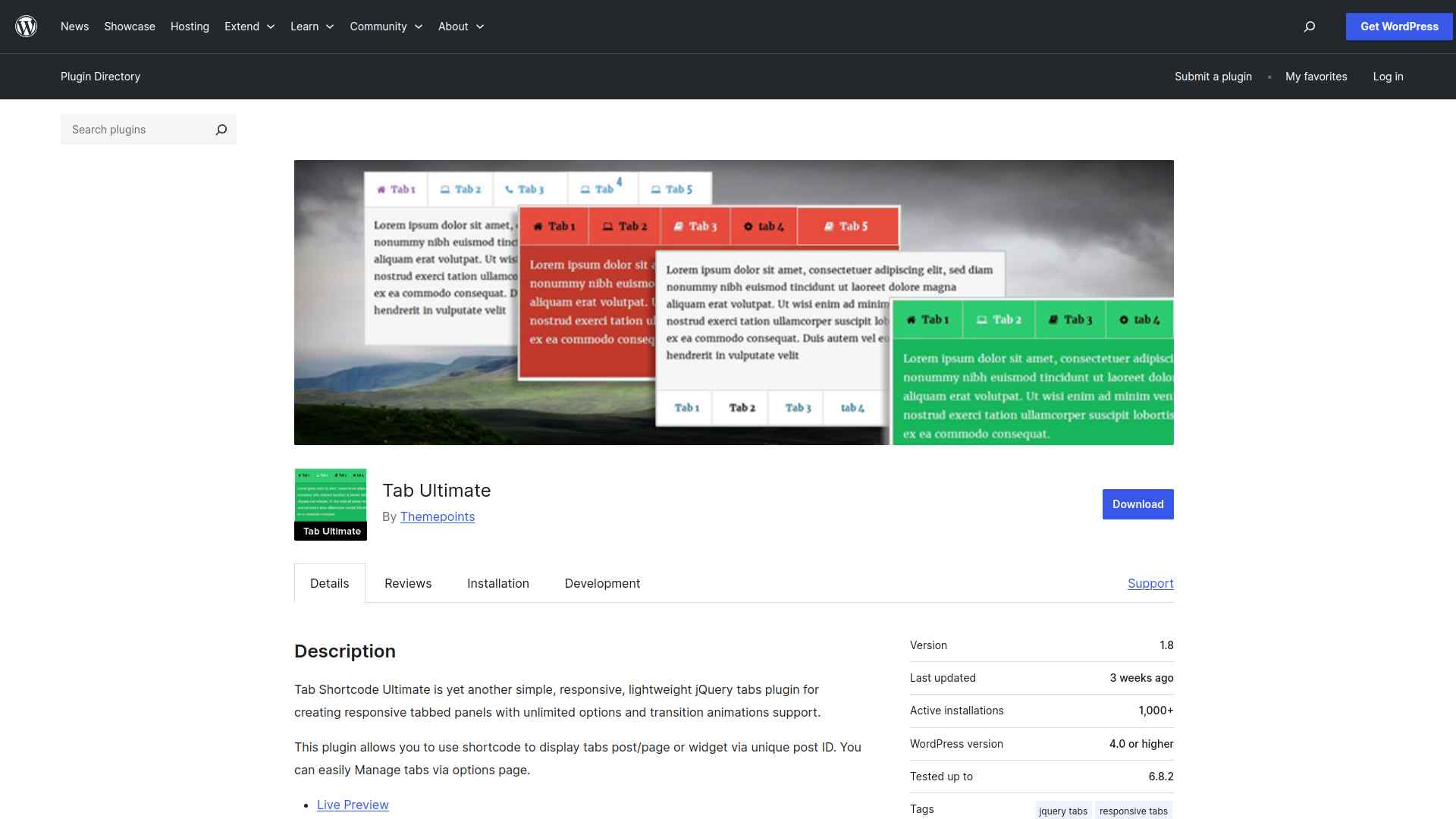Click the Support link
Viewport: 1456px width, 819px height.
pos(1150,583)
